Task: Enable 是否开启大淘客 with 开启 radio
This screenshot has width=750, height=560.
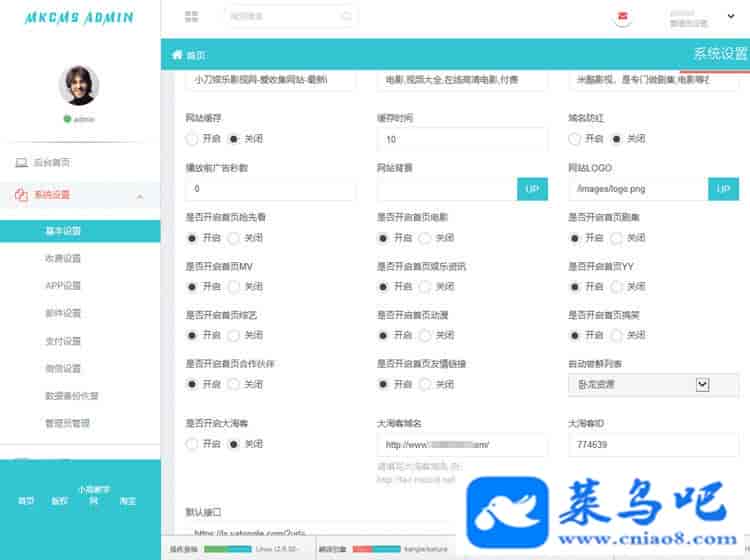Action: (x=192, y=444)
